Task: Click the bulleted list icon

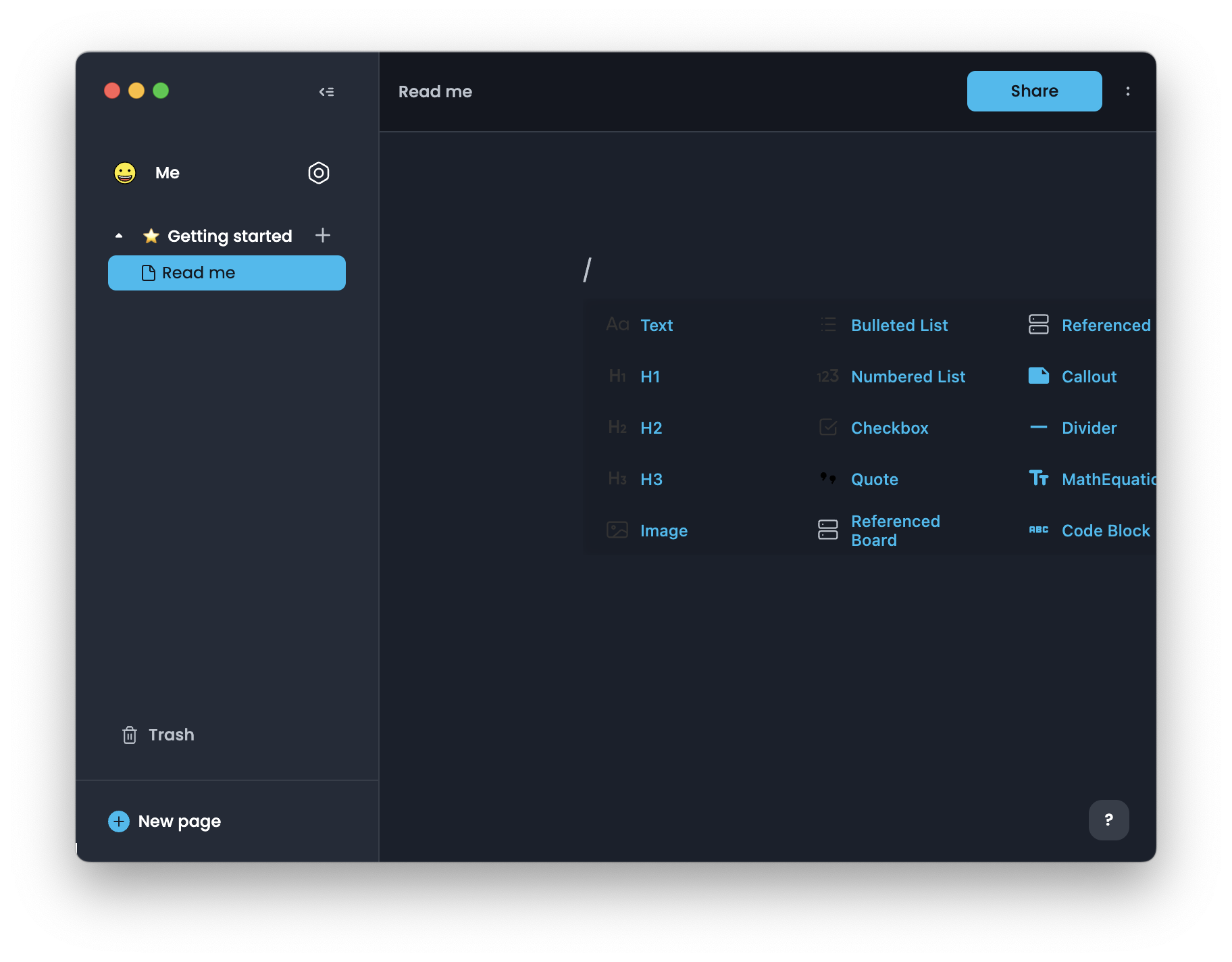Action: [x=828, y=325]
